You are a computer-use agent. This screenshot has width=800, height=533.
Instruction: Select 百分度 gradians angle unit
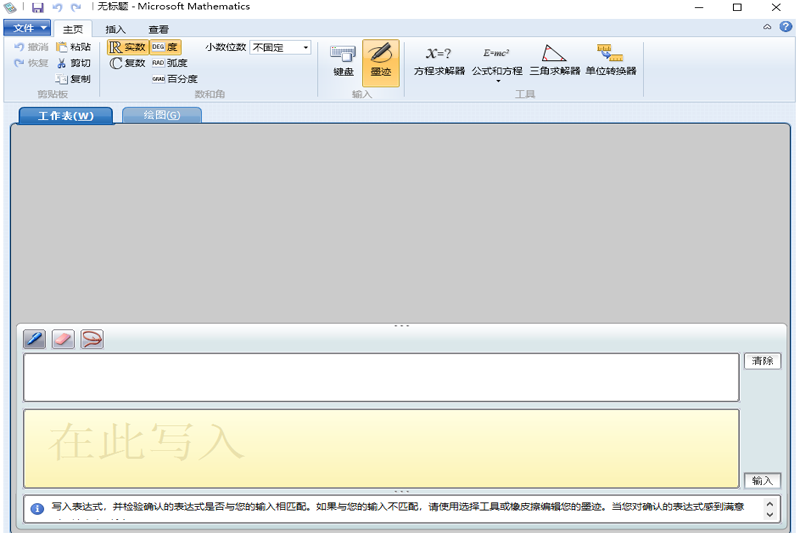click(174, 79)
